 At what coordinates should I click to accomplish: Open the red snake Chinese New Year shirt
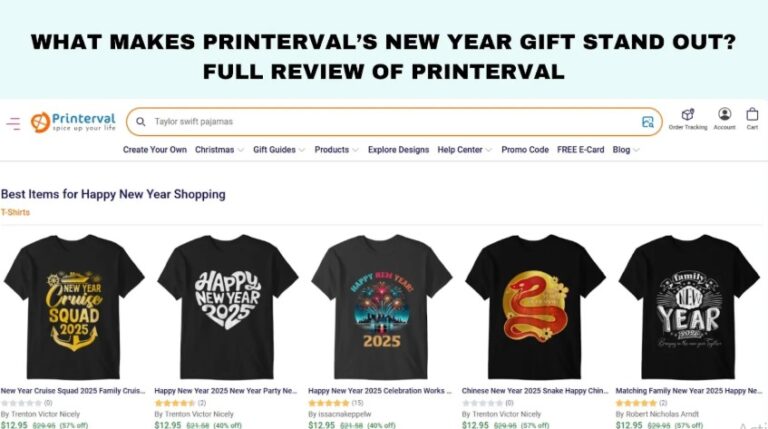(535, 307)
